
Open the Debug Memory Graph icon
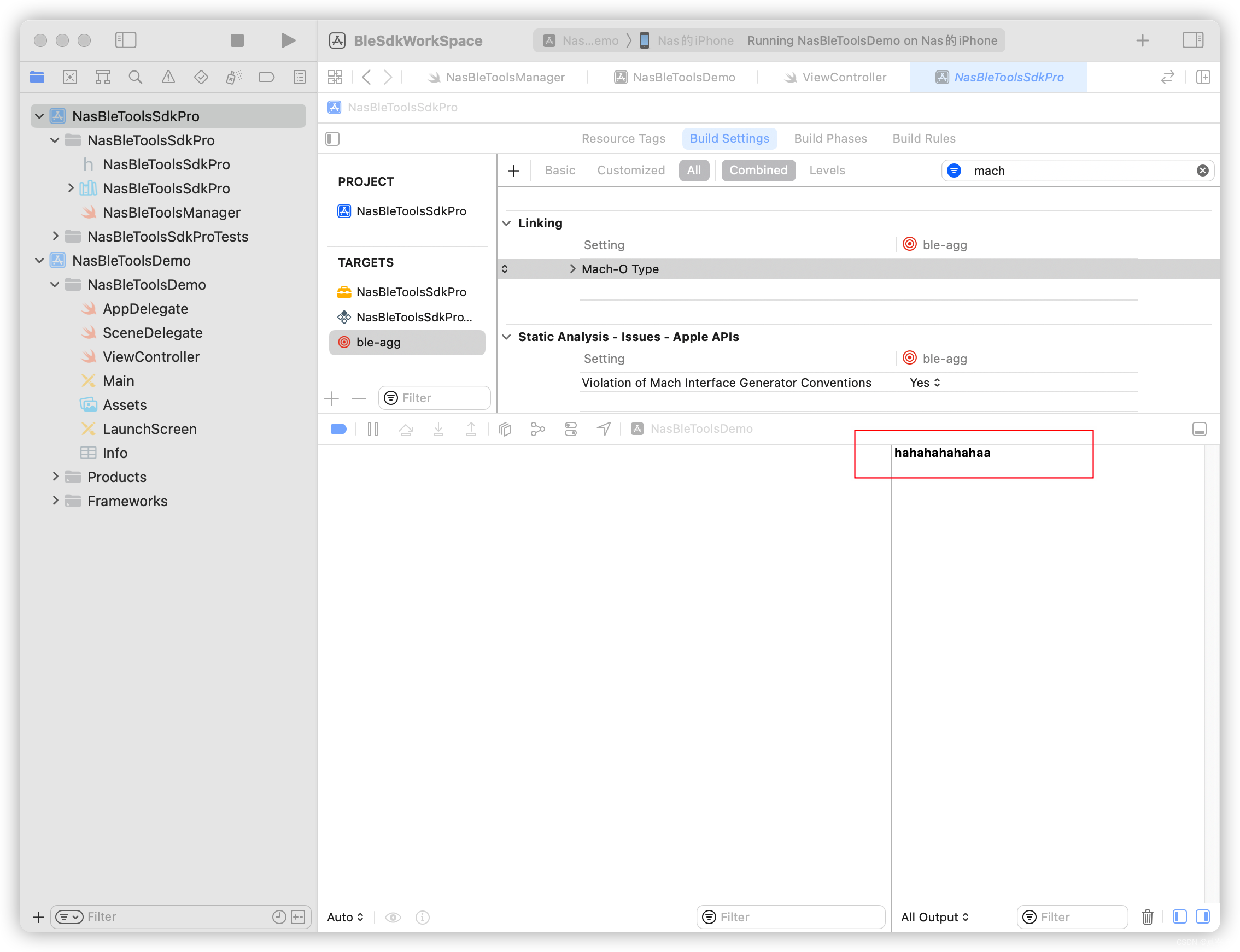tap(537, 429)
